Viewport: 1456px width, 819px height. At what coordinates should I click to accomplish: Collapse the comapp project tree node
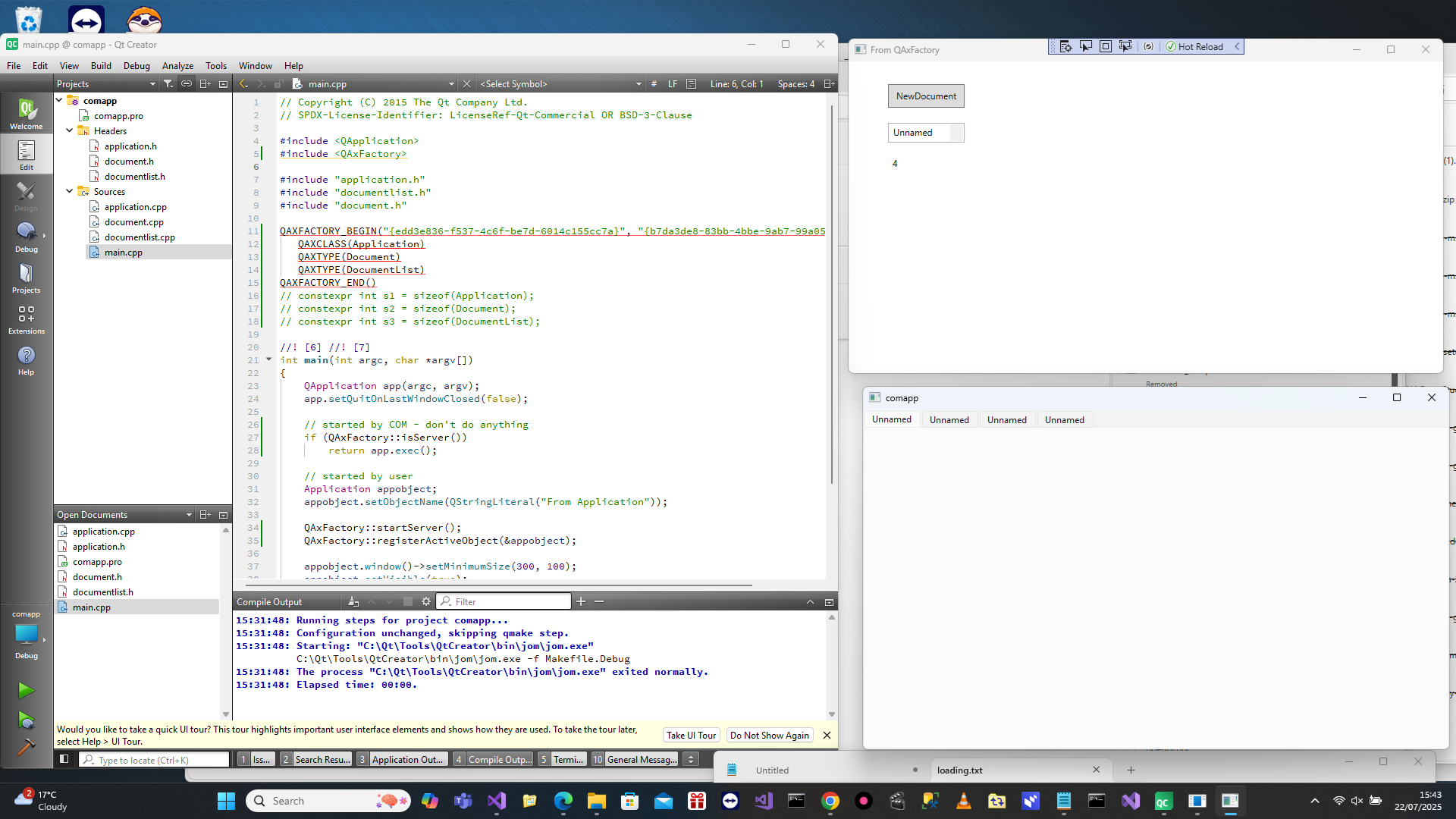[x=59, y=100]
